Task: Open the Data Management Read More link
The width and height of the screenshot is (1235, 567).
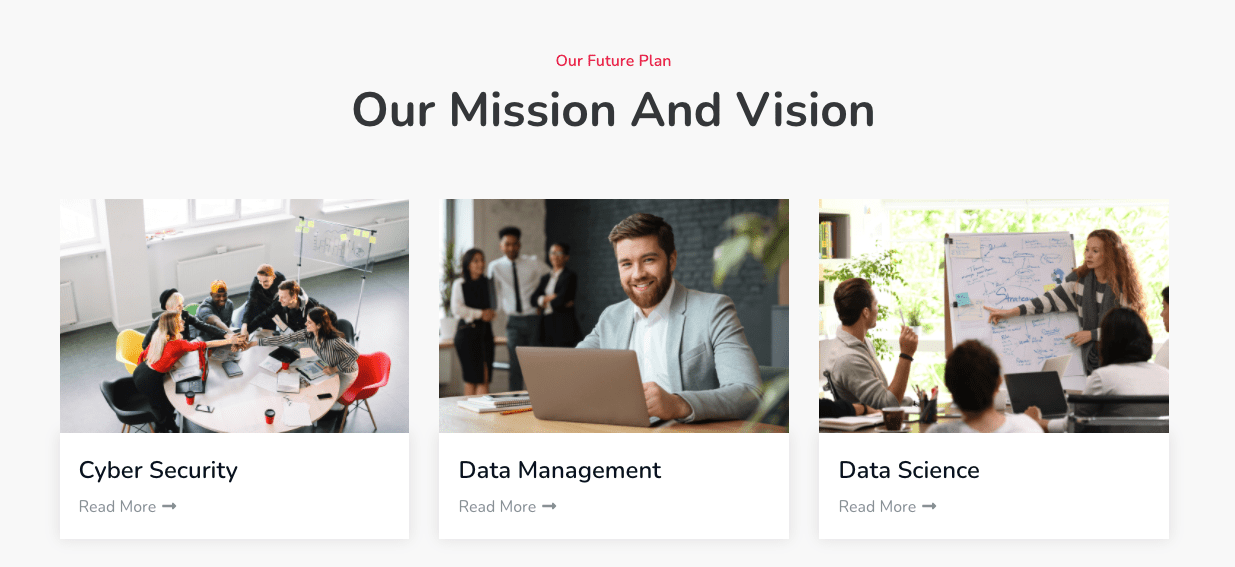Action: pos(498,506)
